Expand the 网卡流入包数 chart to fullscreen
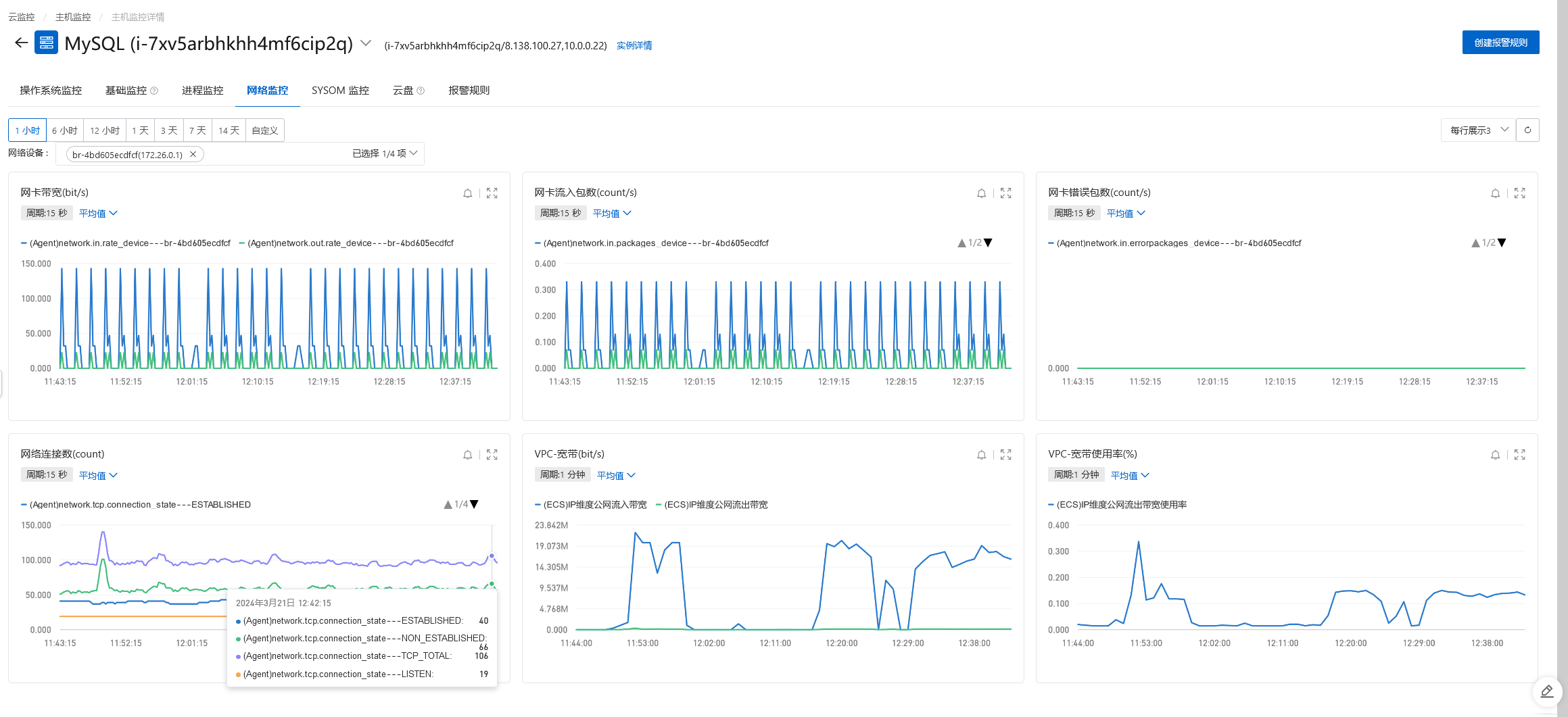The image size is (1568, 717). tap(1005, 193)
